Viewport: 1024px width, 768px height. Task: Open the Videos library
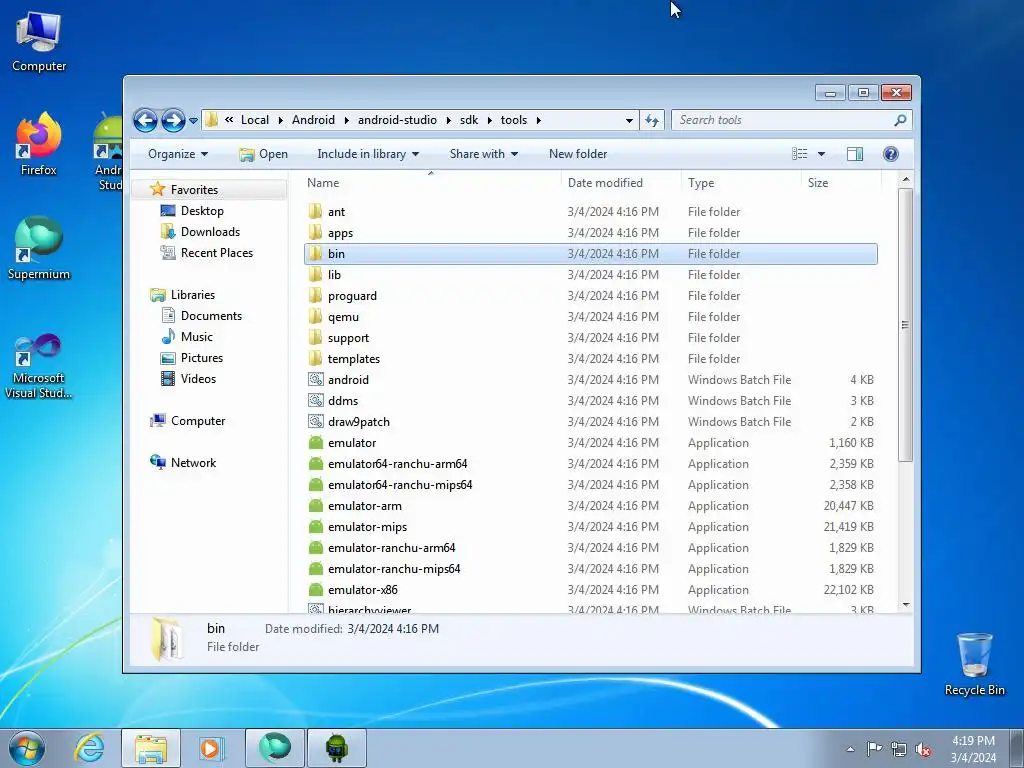click(x=198, y=379)
